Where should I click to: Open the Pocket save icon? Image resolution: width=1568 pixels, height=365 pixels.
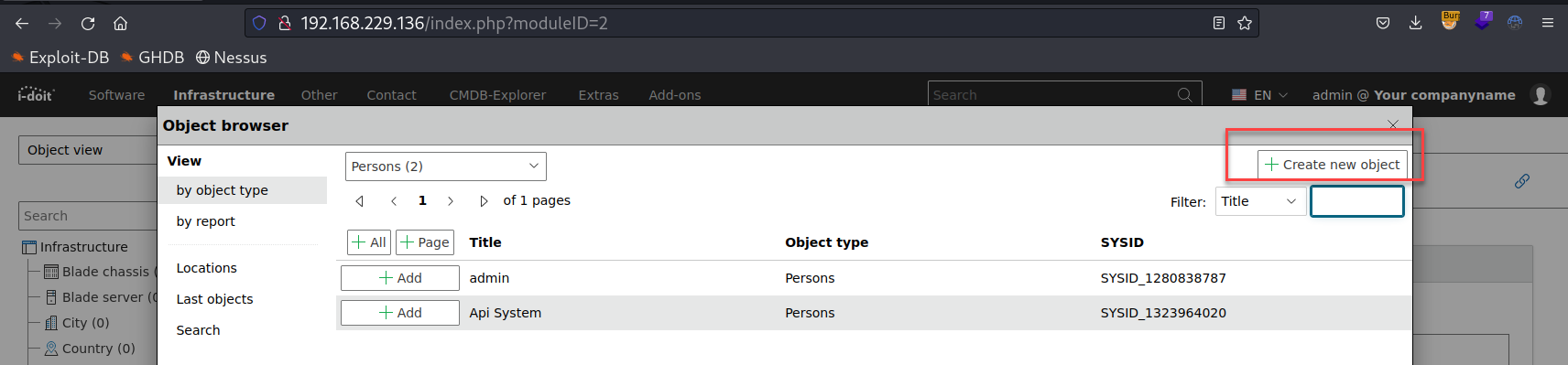click(1383, 23)
